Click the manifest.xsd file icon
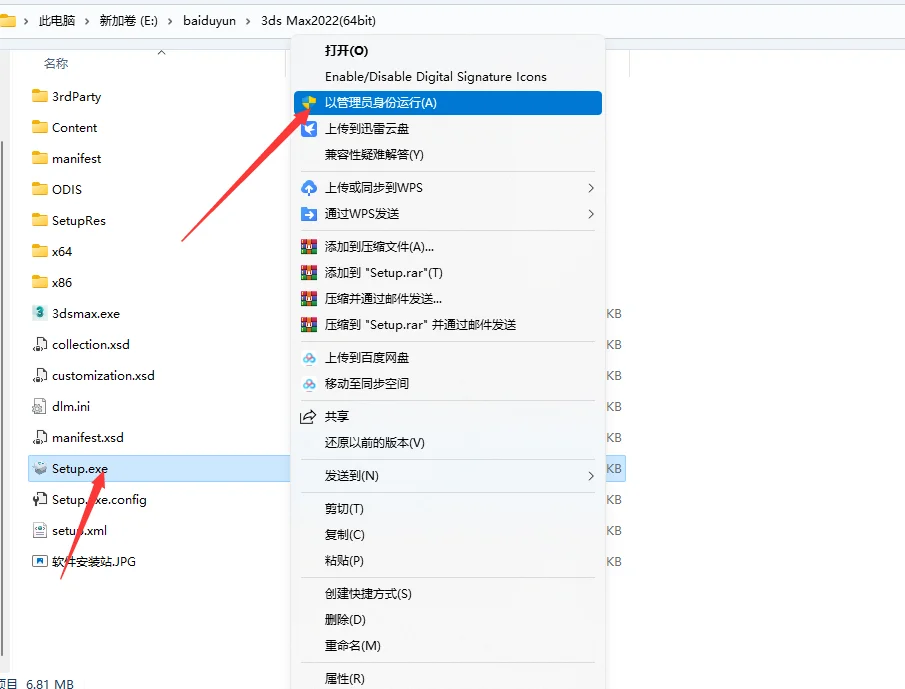The height and width of the screenshot is (689, 905). [39, 437]
